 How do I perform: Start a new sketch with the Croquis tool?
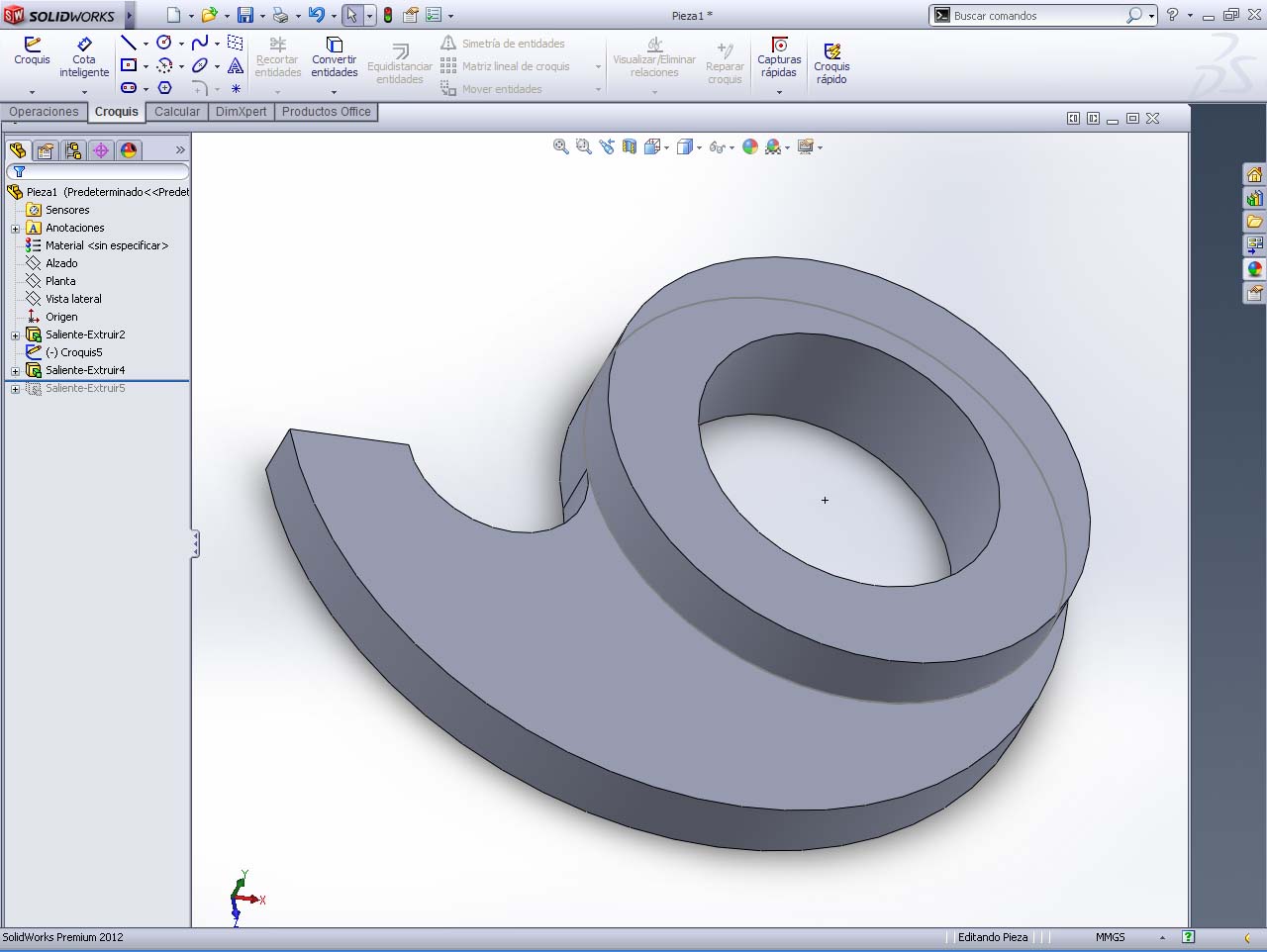(x=32, y=51)
